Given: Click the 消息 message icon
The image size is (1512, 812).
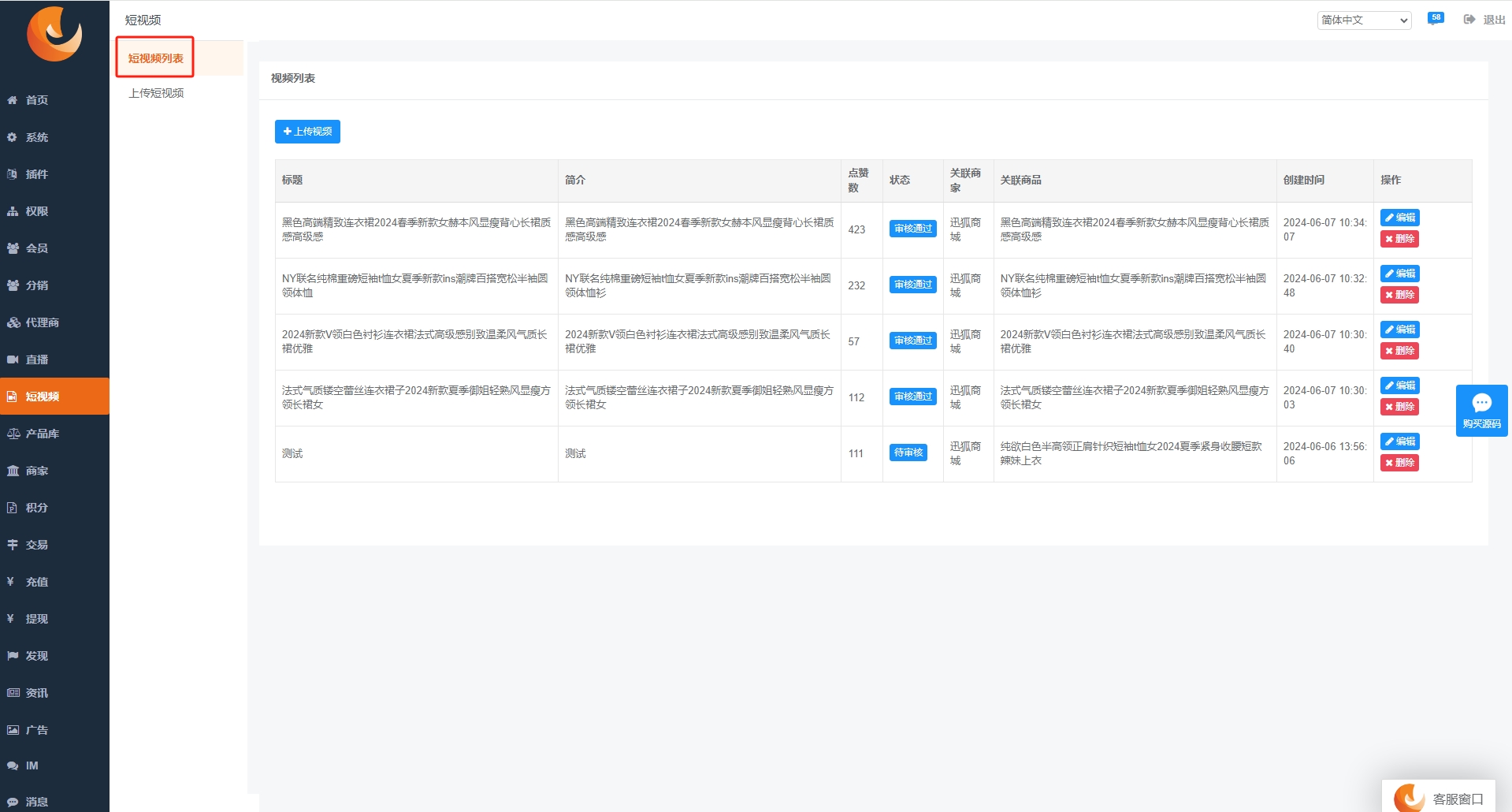Looking at the screenshot, I should pyautogui.click(x=13, y=802).
